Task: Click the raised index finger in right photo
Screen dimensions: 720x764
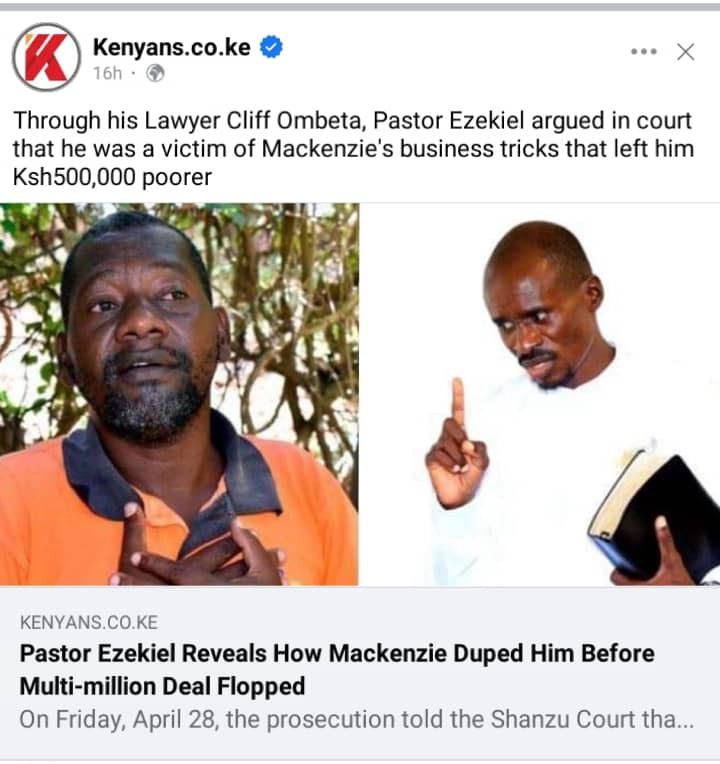Action: [457, 404]
